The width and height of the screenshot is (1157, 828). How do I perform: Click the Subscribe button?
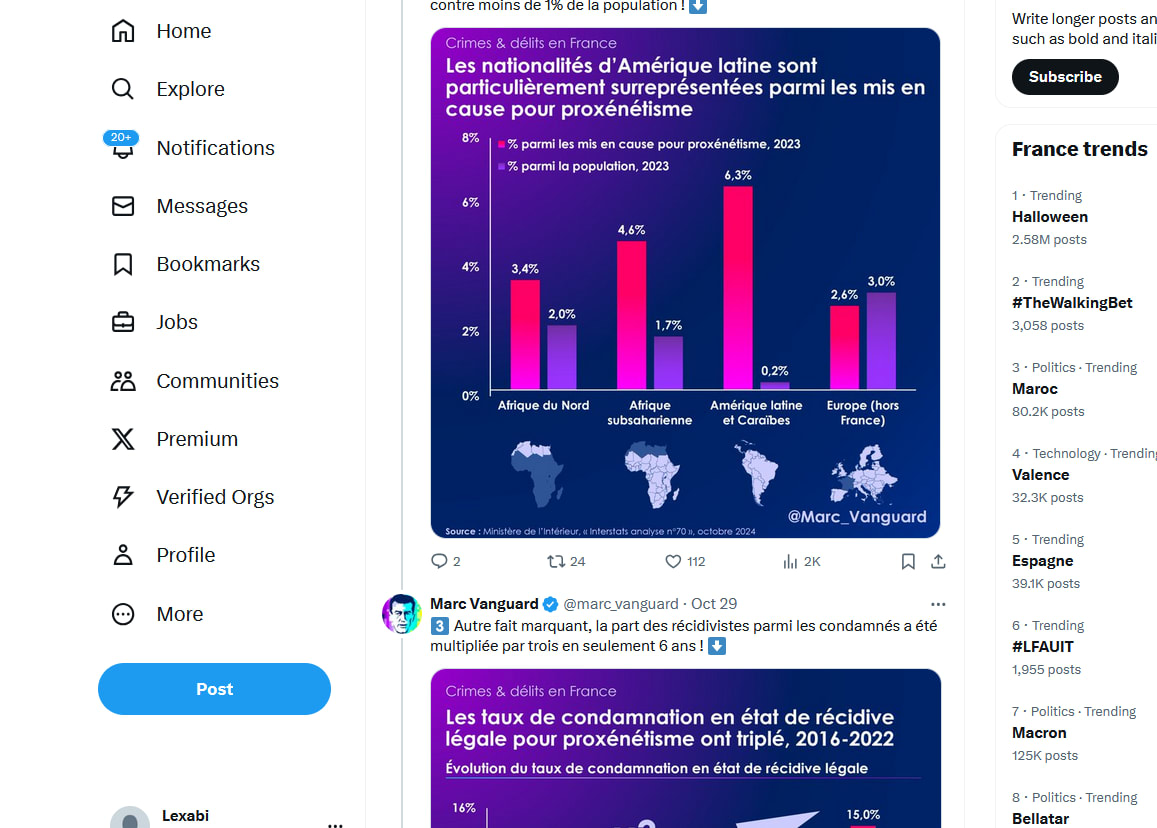click(x=1065, y=77)
